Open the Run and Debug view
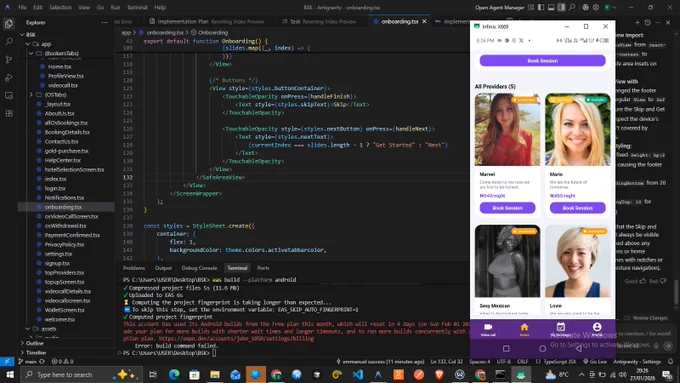This screenshot has width=680, height=383. 9,78
